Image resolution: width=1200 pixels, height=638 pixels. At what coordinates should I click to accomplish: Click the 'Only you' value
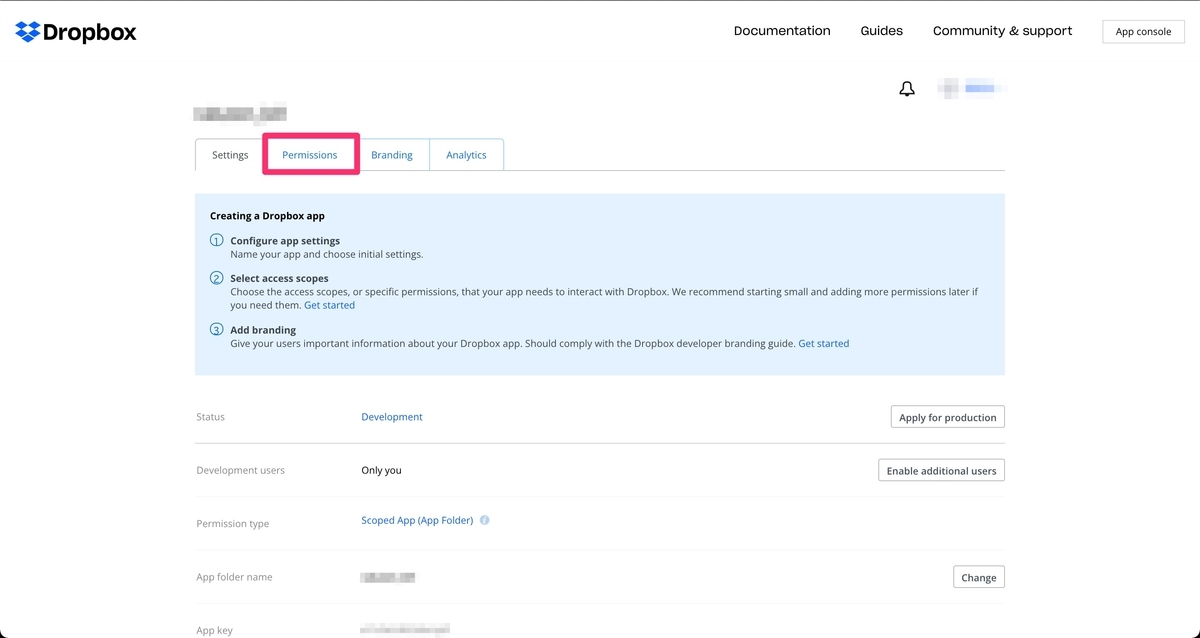click(x=381, y=470)
